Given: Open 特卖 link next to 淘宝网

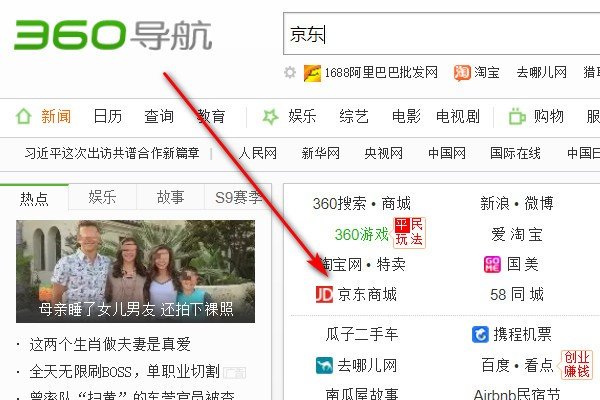Looking at the screenshot, I should 391,264.
